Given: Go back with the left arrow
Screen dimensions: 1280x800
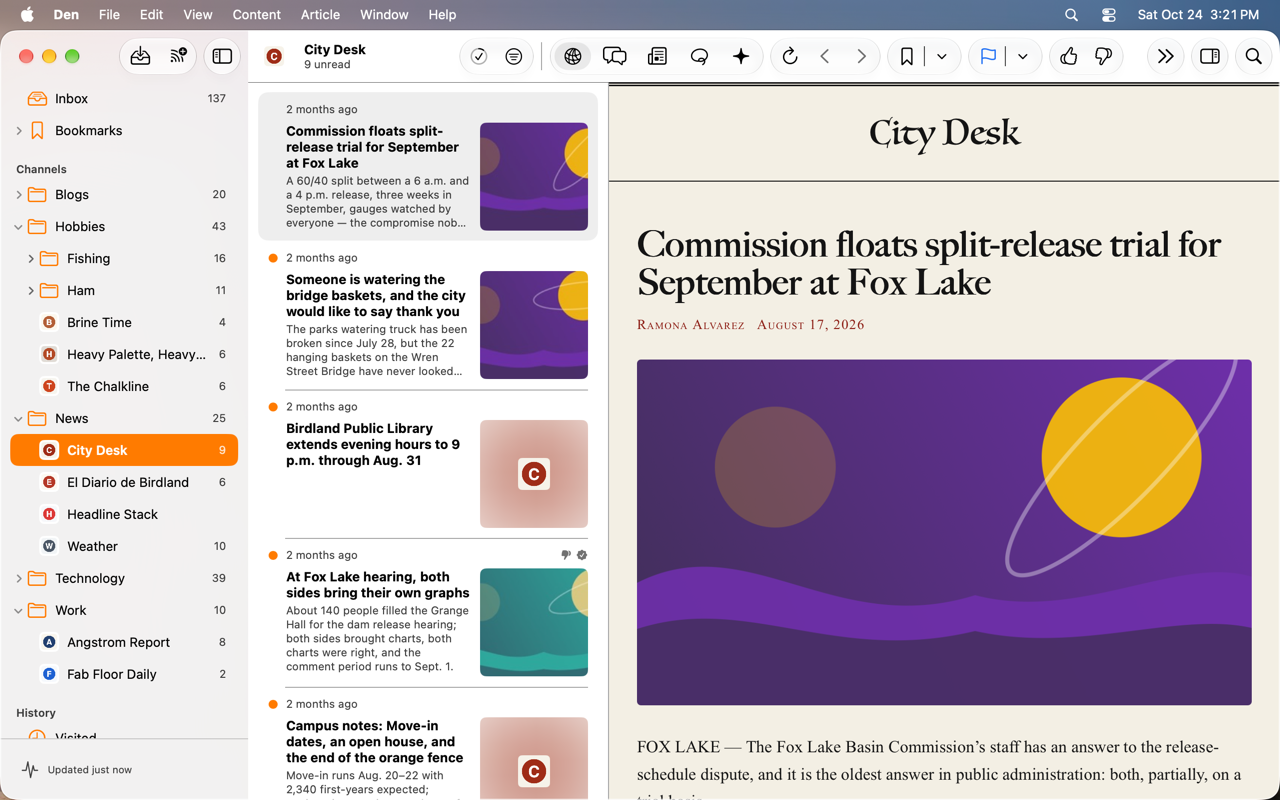Looking at the screenshot, I should [825, 57].
